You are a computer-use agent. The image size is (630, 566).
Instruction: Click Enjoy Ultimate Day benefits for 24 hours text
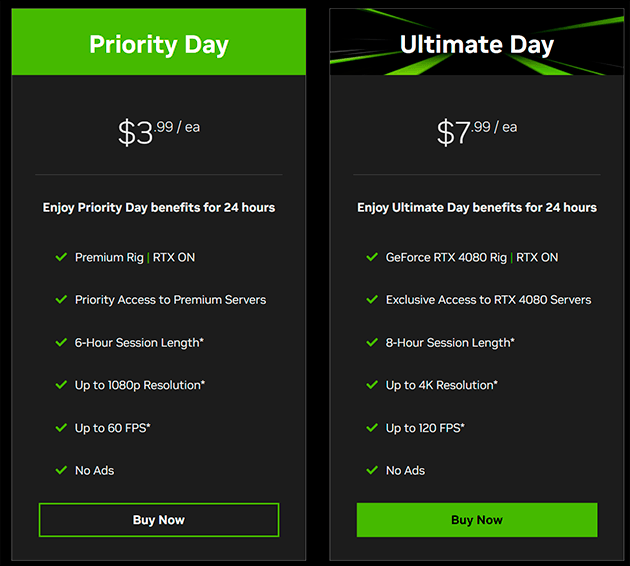tap(477, 208)
